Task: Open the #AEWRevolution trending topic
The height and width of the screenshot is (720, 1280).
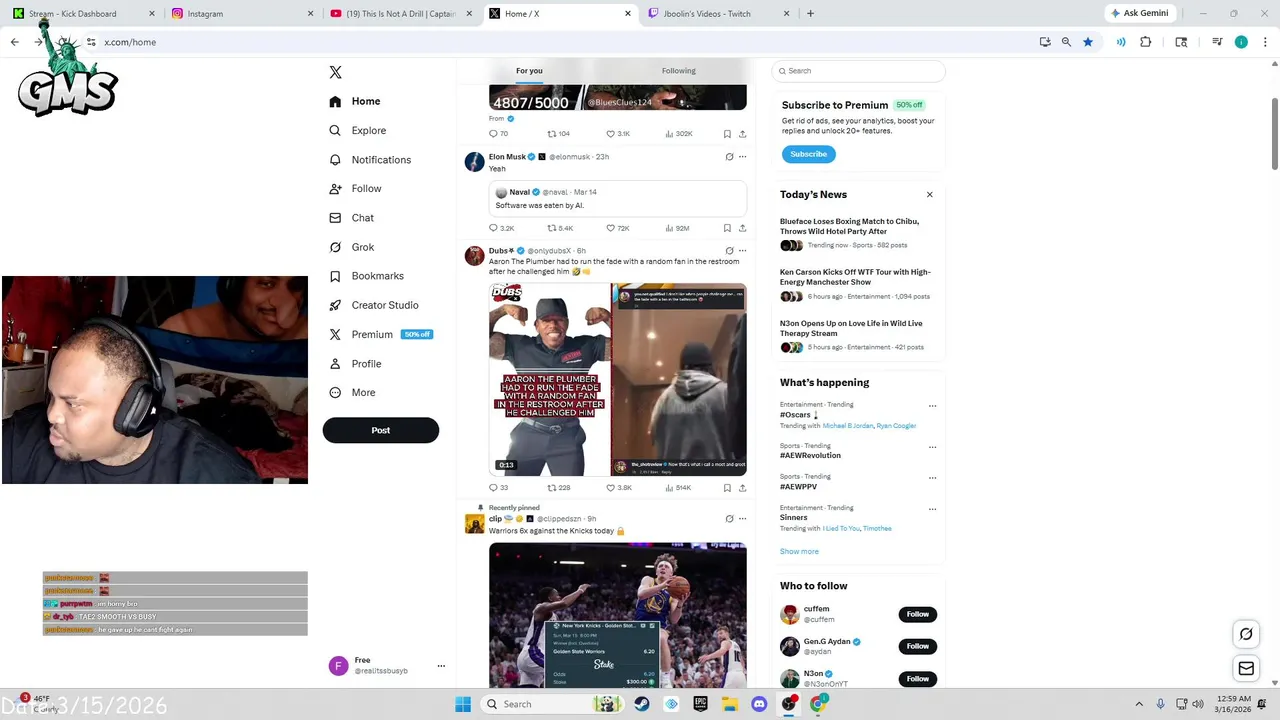Action: [x=810, y=455]
